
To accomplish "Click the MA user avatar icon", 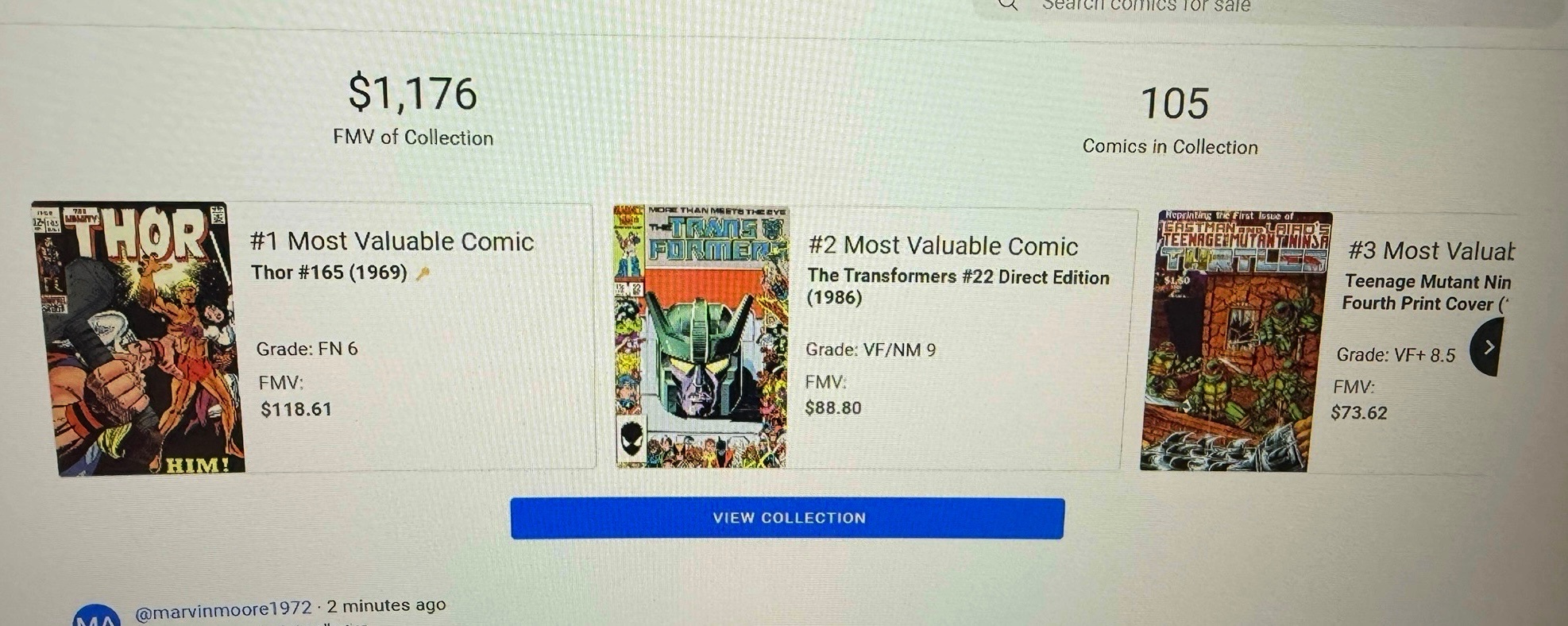I will pyautogui.click(x=96, y=616).
